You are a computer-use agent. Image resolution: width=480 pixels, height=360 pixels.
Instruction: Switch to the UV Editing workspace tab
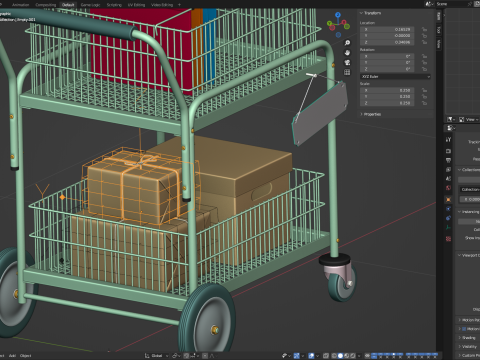(x=136, y=5)
